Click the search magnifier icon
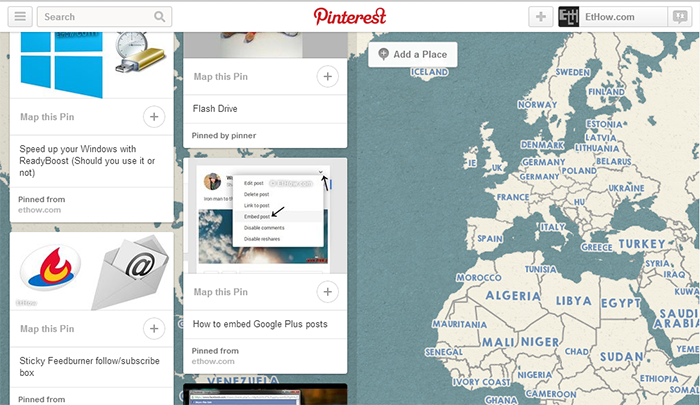The width and height of the screenshot is (700, 405). pos(159,17)
